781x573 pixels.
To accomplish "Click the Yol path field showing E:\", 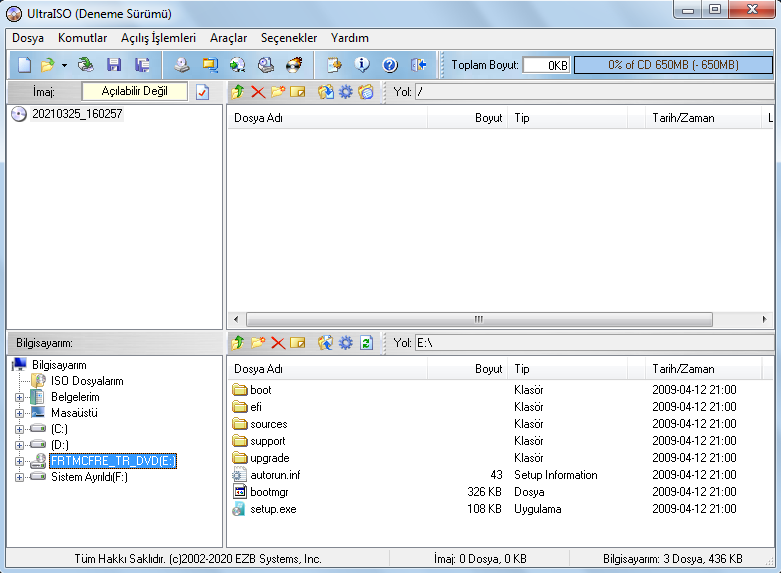I will pyautogui.click(x=594, y=343).
